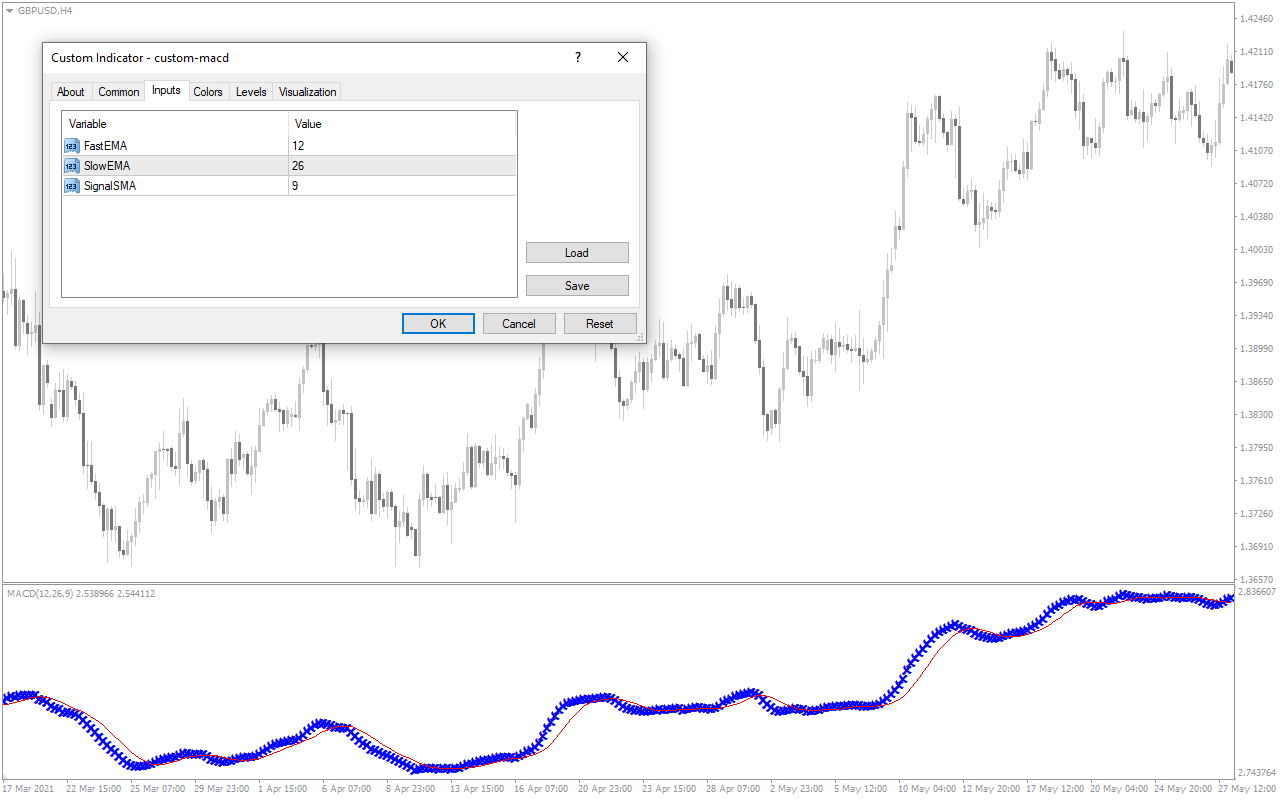The image size is (1280, 800).
Task: Click the 10 May 04:00 time label
Action: (x=929, y=789)
